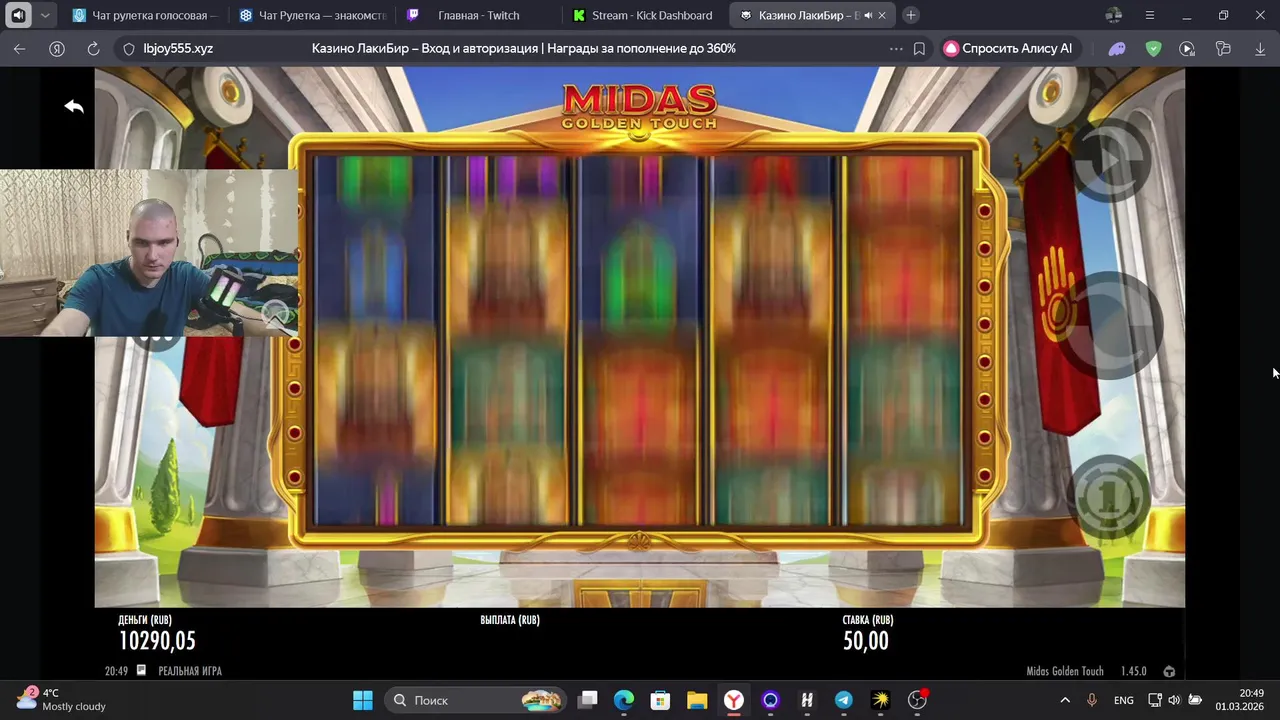Click the small icon beside РЕАЛЬНАЯ ИГРА
Screen dimensions: 1280x720
coord(141,670)
